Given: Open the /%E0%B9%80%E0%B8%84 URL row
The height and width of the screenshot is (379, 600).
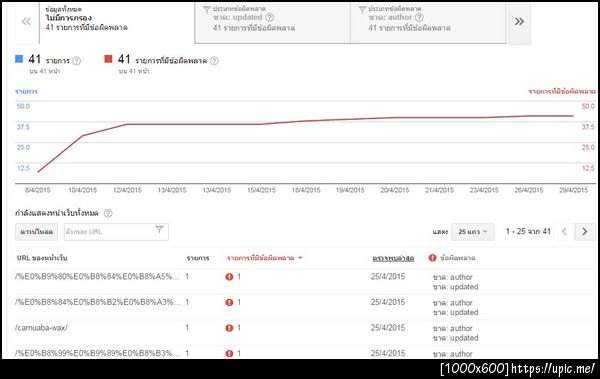Looking at the screenshot, I should 97,276.
